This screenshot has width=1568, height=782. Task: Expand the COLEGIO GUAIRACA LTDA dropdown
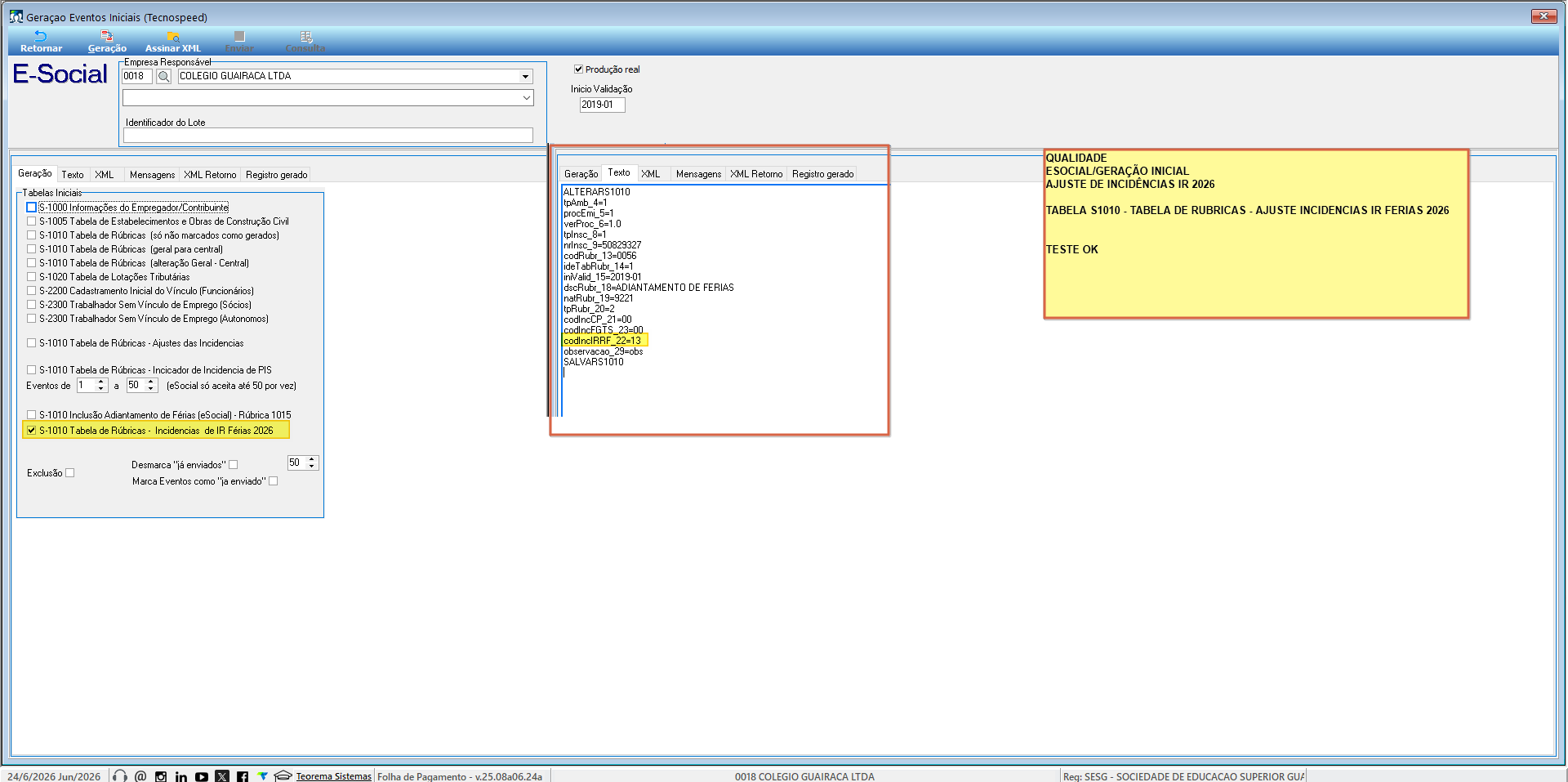pos(525,76)
